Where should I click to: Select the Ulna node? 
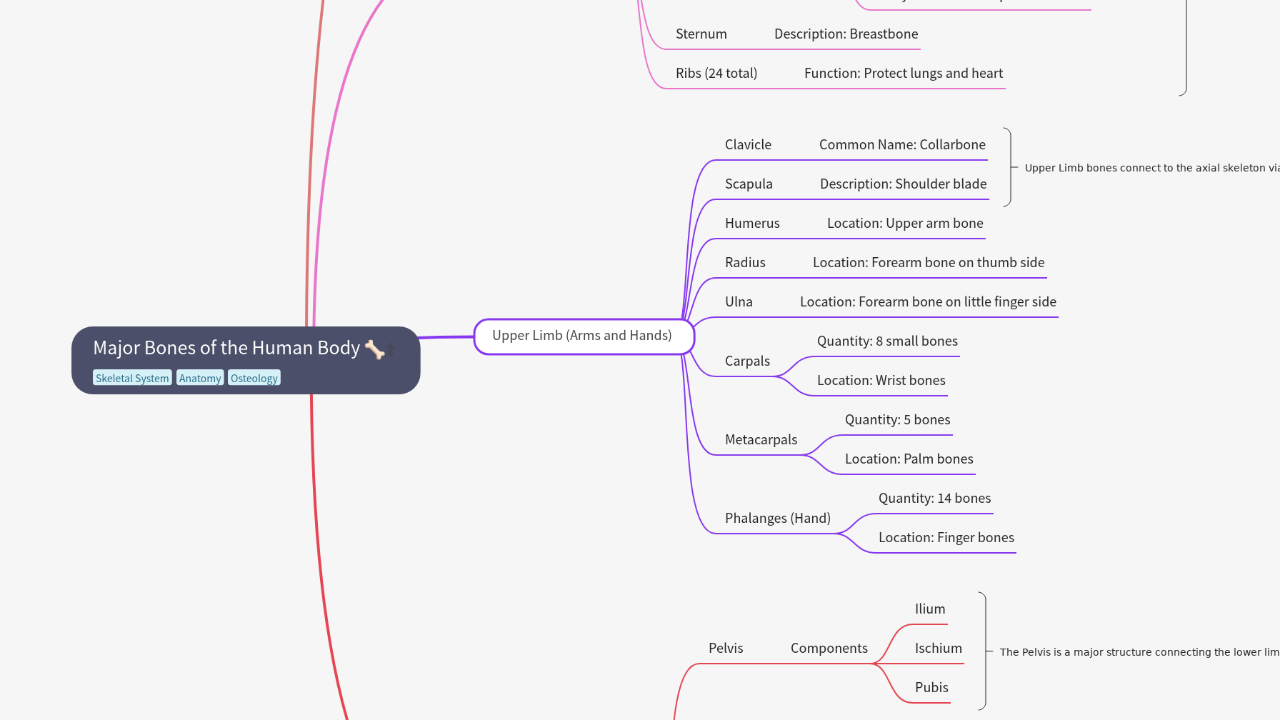pyautogui.click(x=739, y=301)
